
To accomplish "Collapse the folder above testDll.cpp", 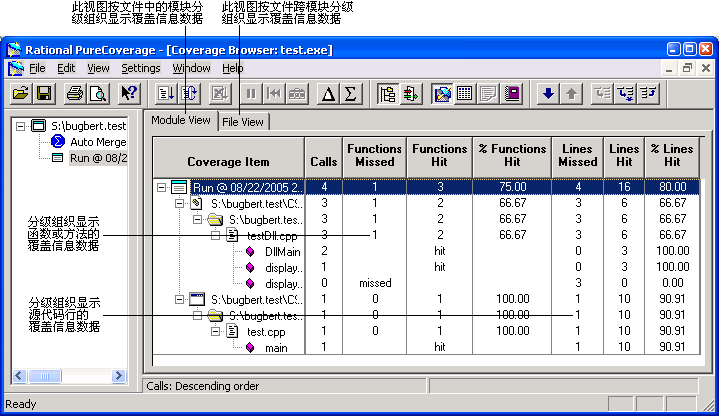I will pyautogui.click(x=197, y=220).
